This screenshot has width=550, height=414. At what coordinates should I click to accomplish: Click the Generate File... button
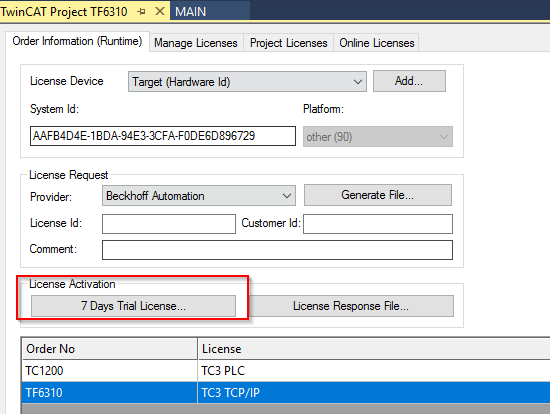(x=378, y=195)
